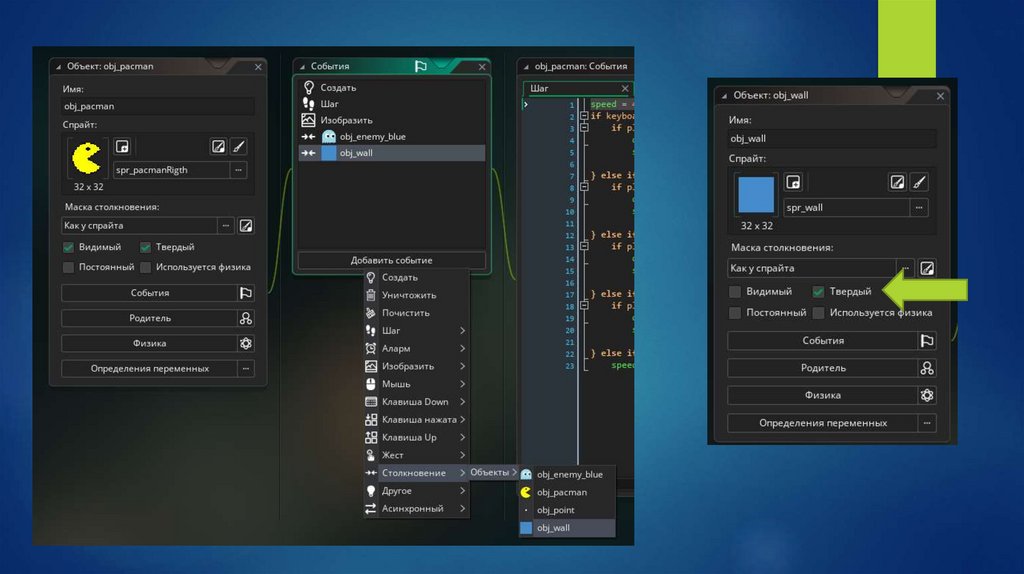Toggle Твердый checkbox in obj_pacman panel

point(145,247)
